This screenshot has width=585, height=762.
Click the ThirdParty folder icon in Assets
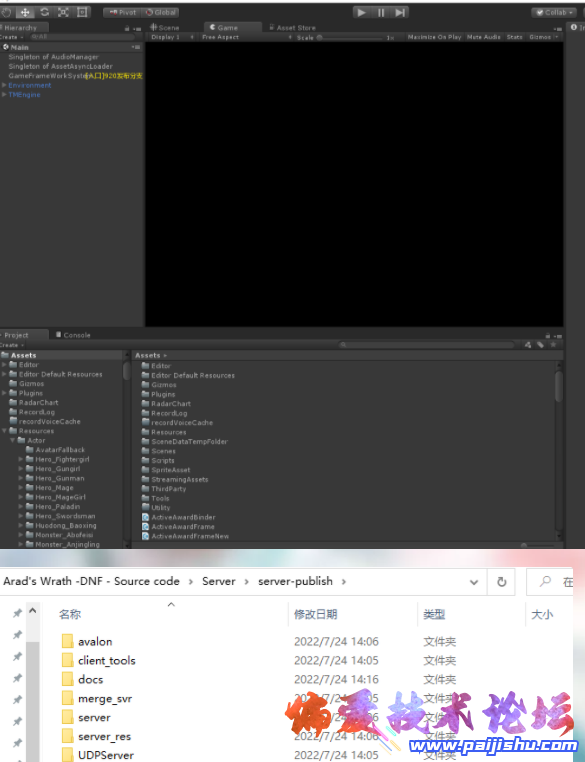(x=145, y=488)
